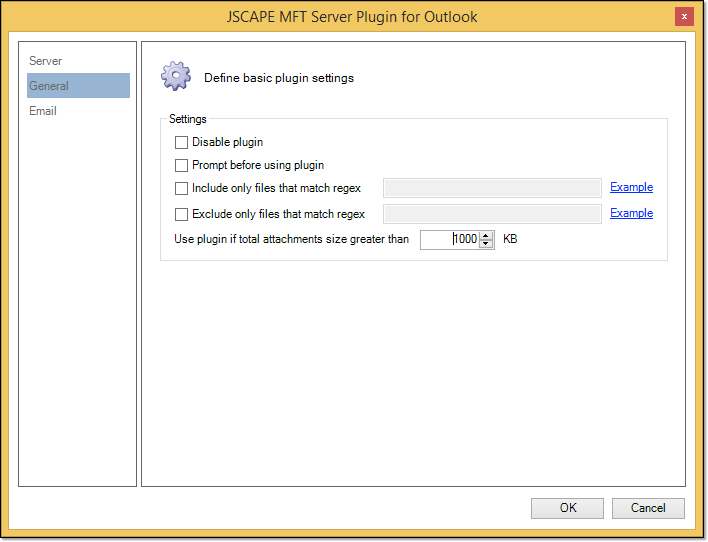708x542 pixels.
Task: Click 'Use plugin if total attachments size' label
Action: point(291,239)
